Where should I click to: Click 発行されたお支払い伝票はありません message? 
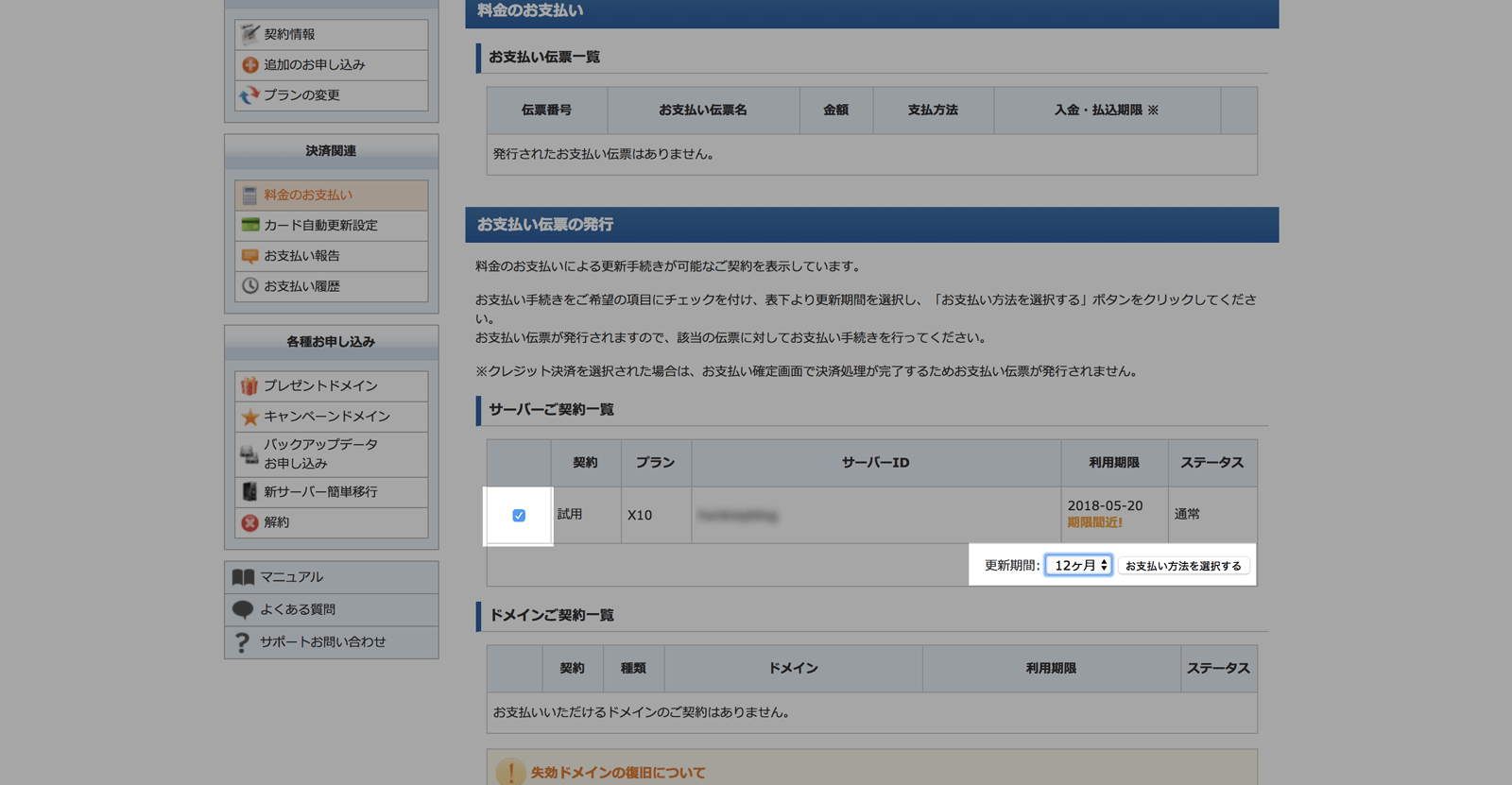pyautogui.click(x=603, y=154)
